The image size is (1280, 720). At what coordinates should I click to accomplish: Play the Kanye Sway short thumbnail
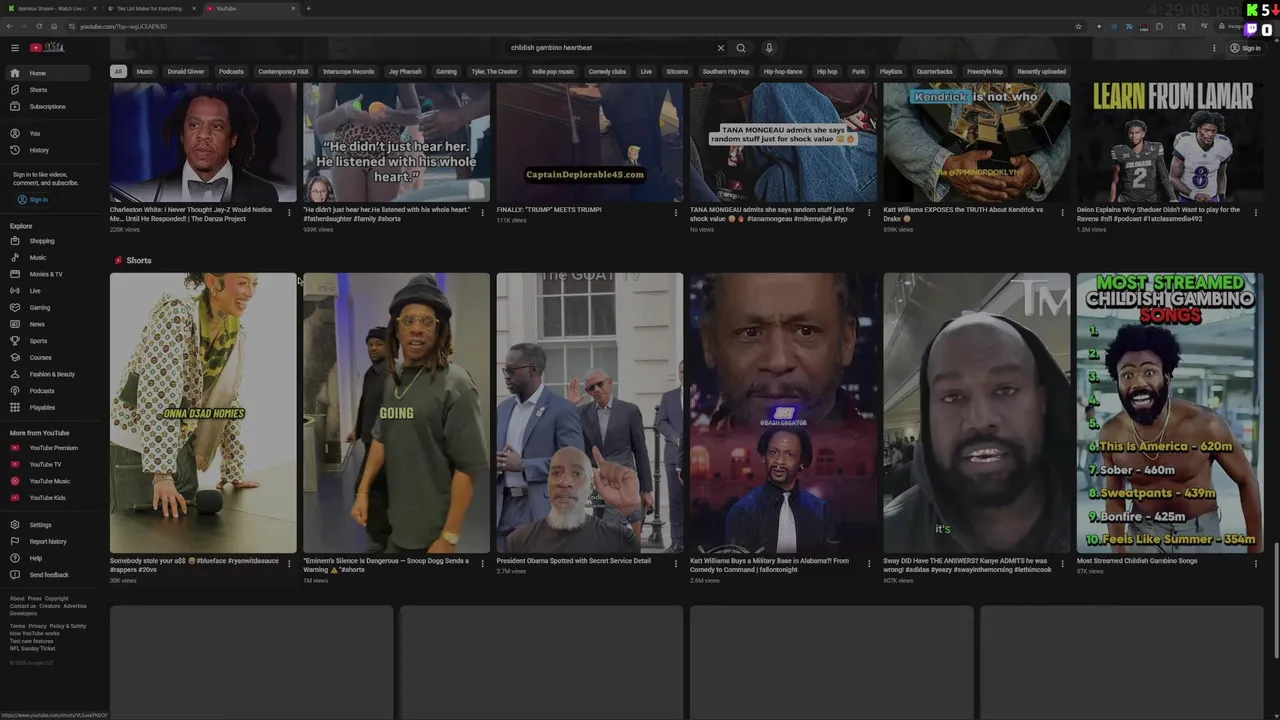976,413
